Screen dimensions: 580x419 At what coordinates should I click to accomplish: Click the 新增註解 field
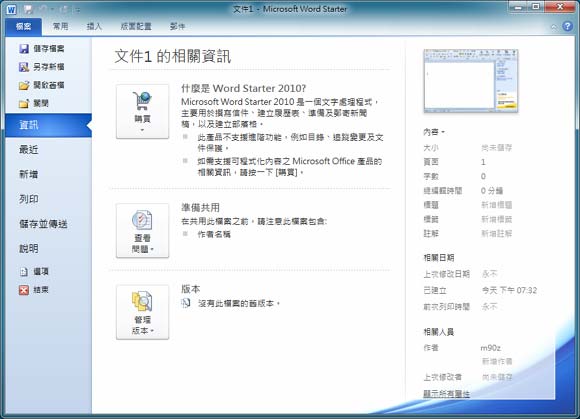496,234
